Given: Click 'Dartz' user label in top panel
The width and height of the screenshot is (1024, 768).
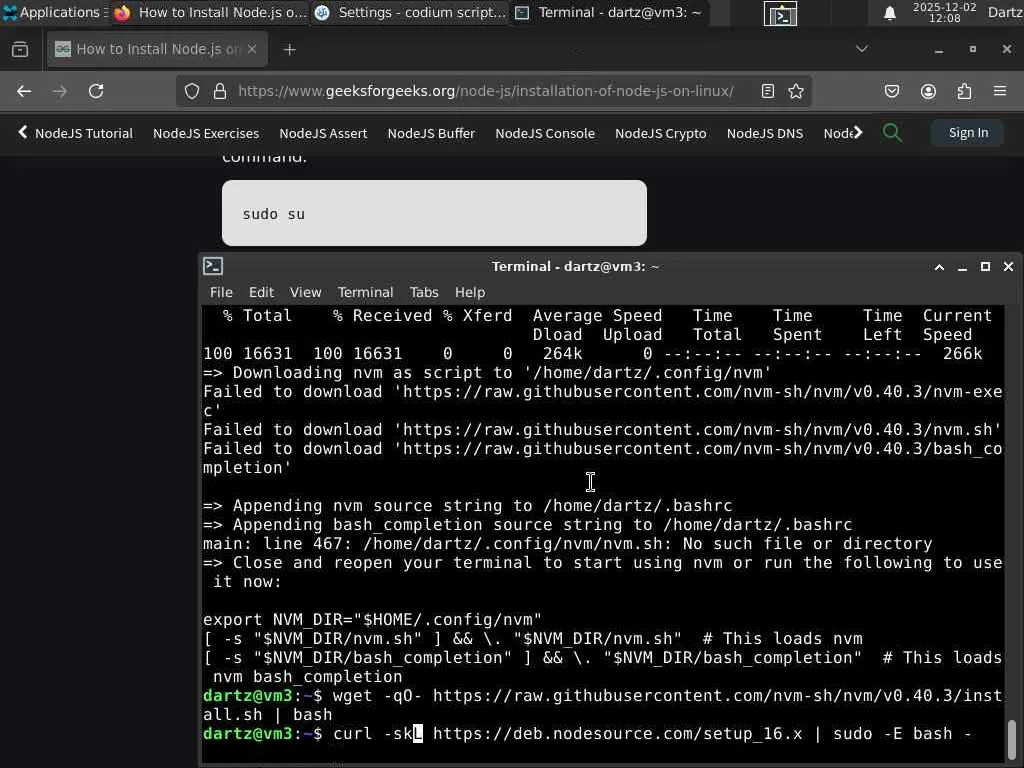Looking at the screenshot, I should pos(1005,12).
